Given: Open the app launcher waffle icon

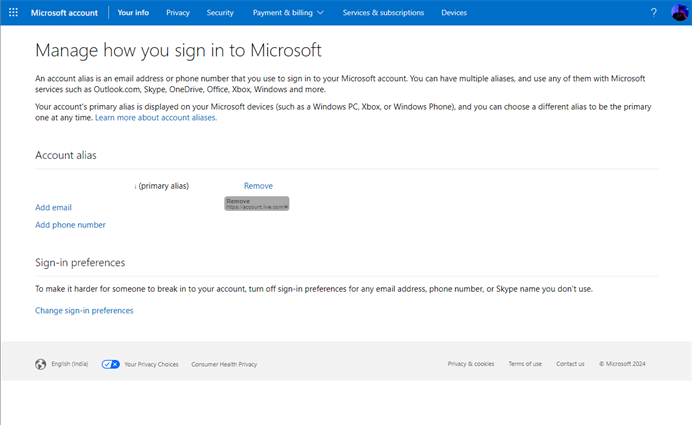Looking at the screenshot, I should [13, 13].
